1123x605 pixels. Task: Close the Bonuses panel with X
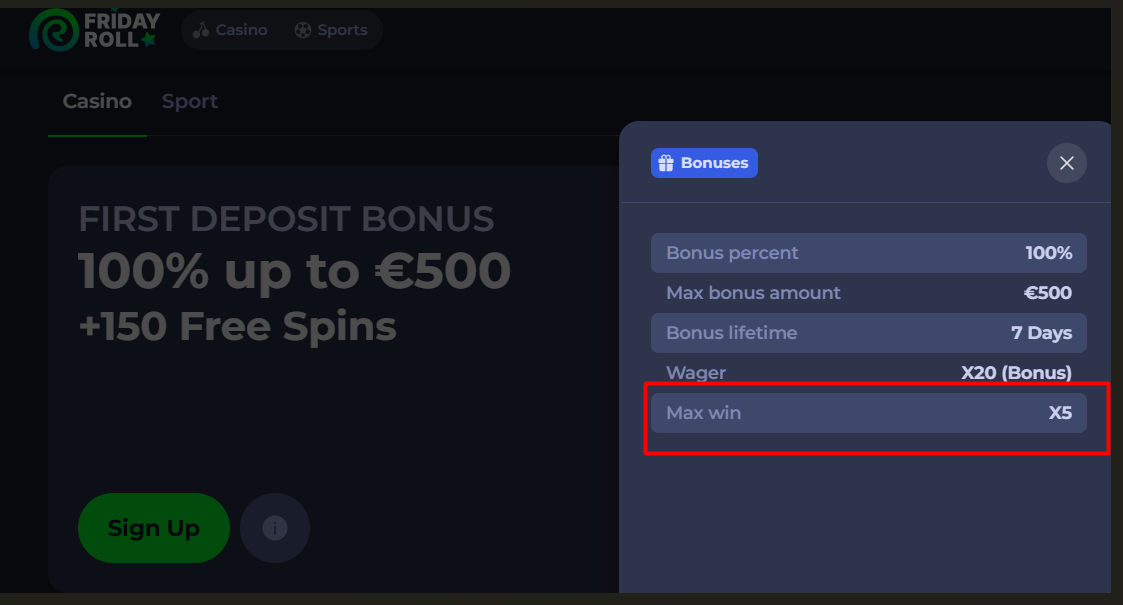click(x=1066, y=163)
